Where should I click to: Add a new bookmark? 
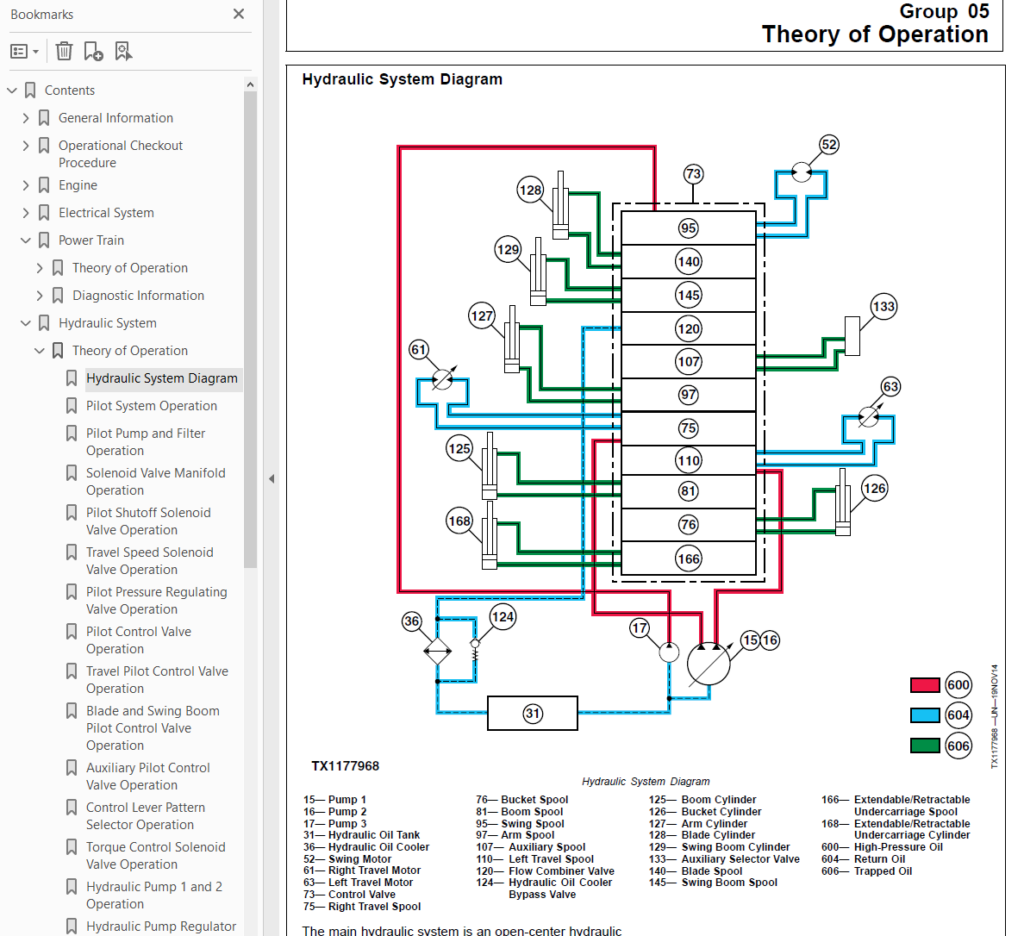(x=93, y=51)
